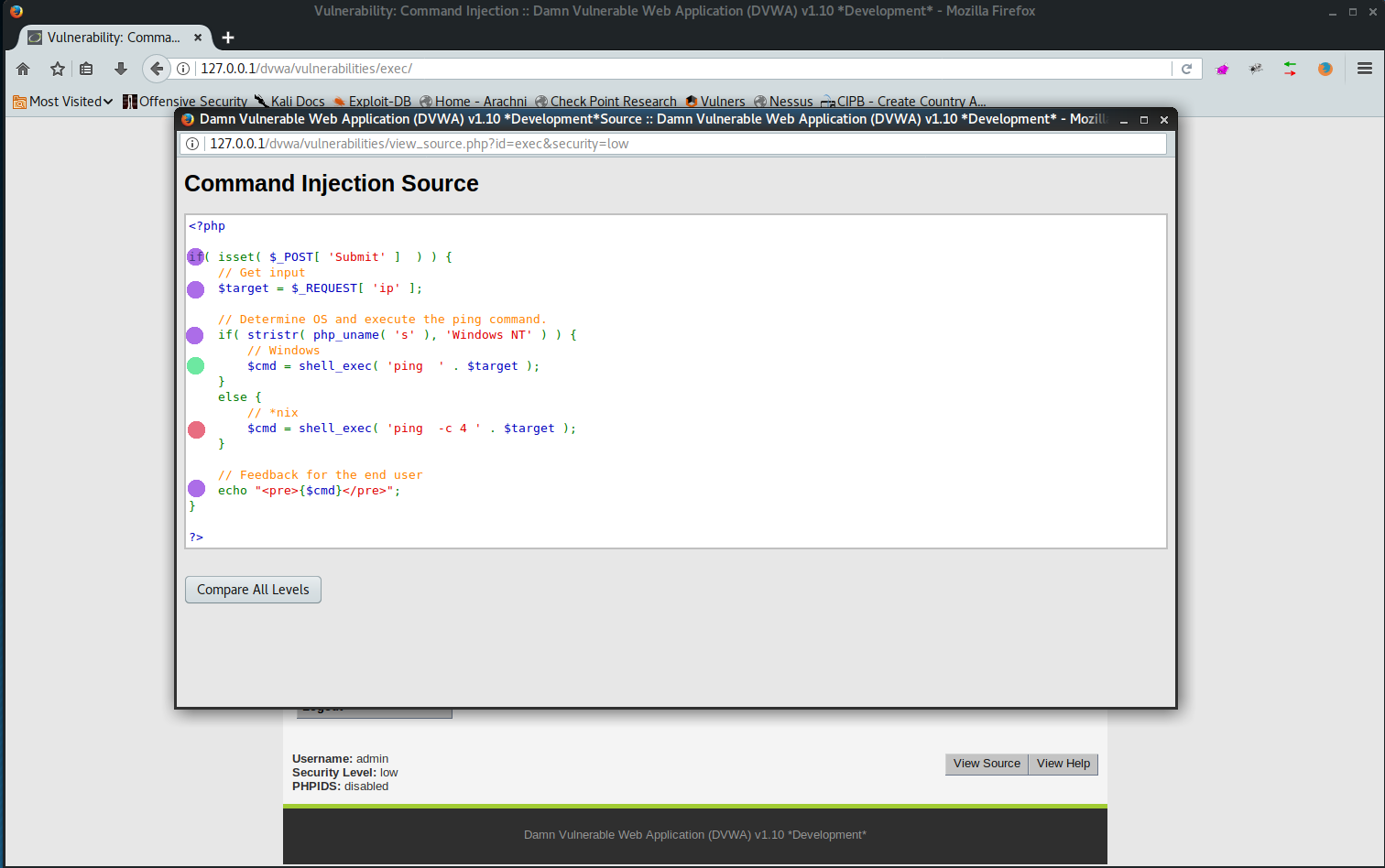Image resolution: width=1385 pixels, height=868 pixels.
Task: Click the '// Get input' comment
Action: (261, 273)
